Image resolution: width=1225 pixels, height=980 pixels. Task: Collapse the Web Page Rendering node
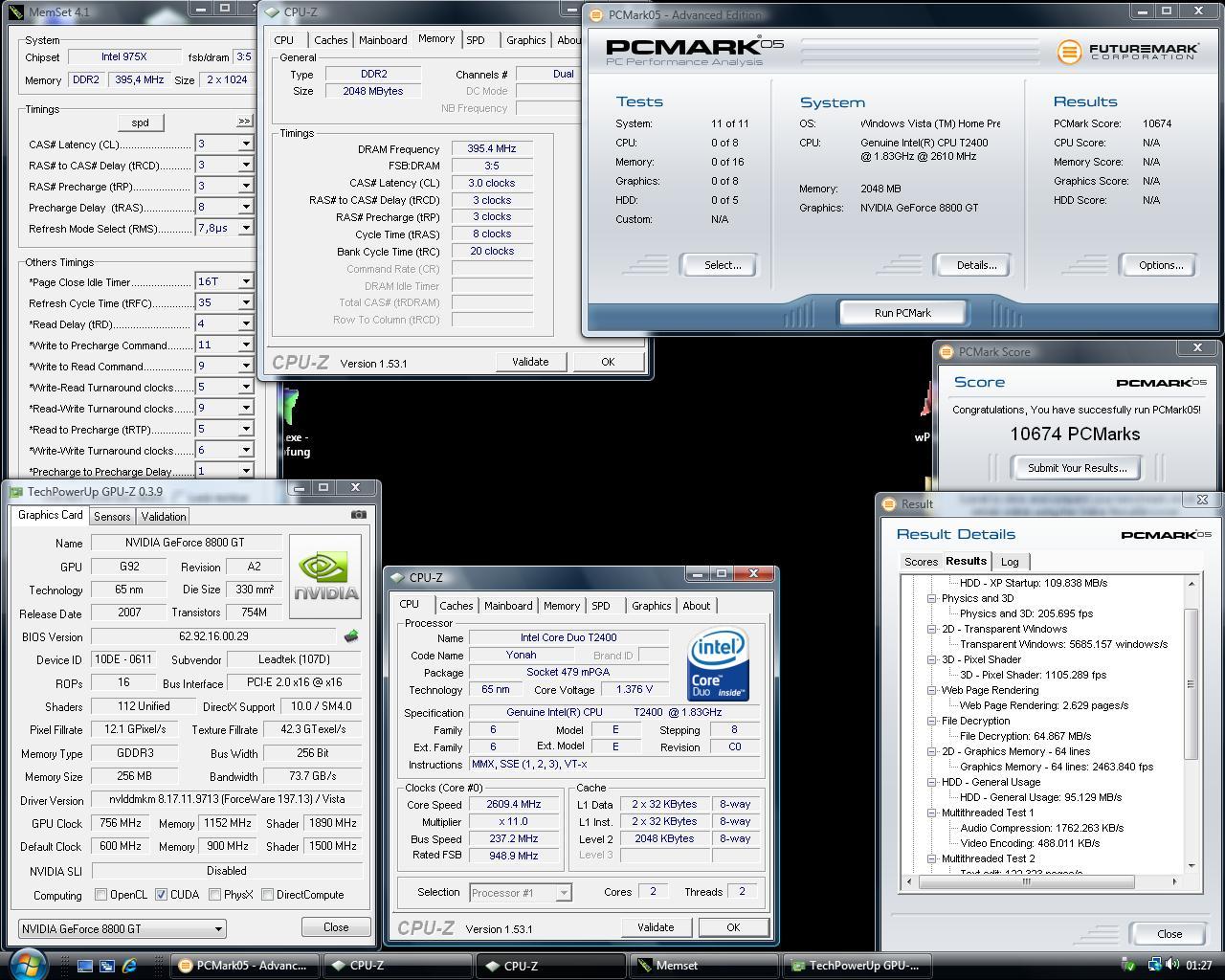(931, 690)
